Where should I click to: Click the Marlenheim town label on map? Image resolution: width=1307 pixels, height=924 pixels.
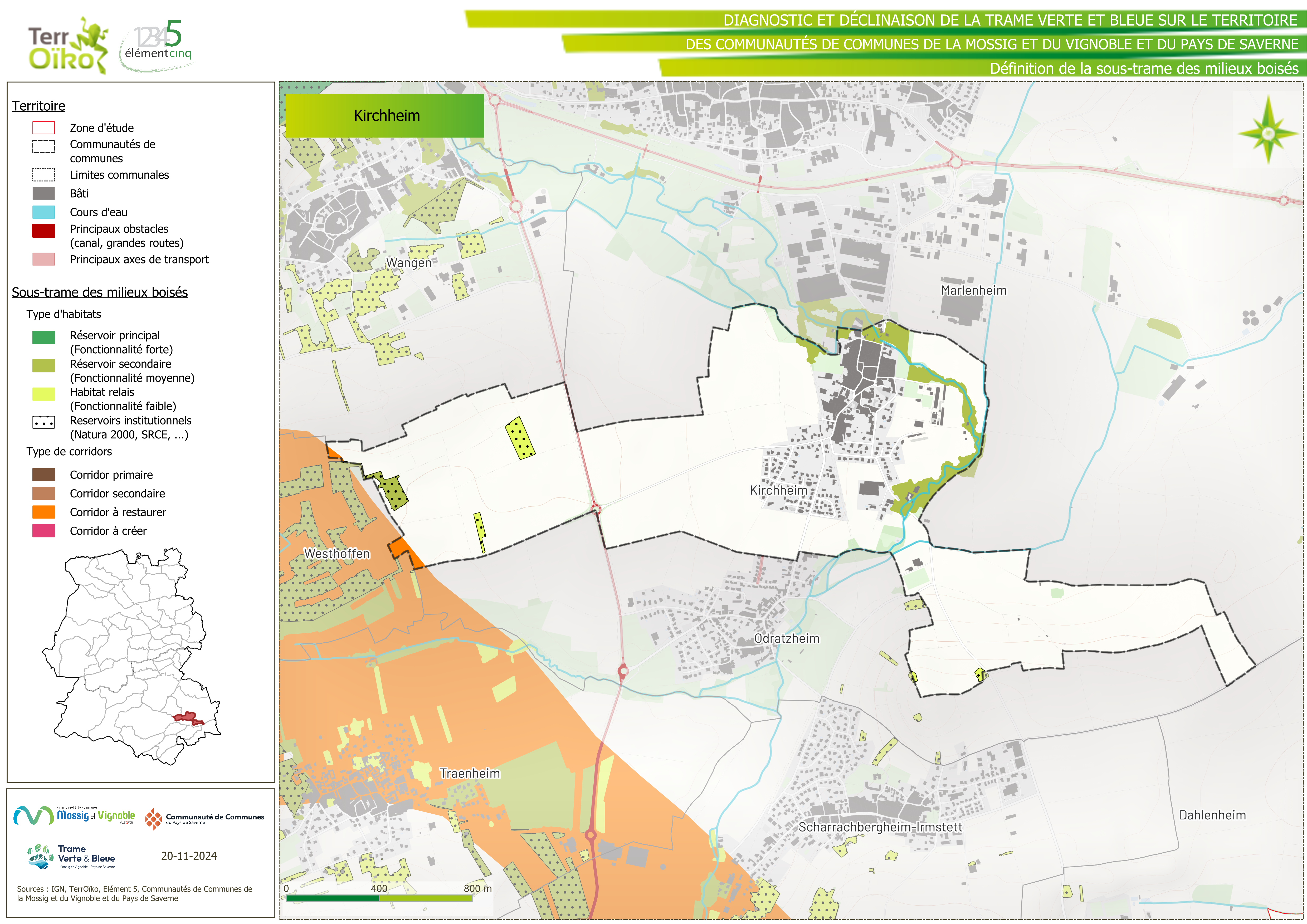(973, 290)
